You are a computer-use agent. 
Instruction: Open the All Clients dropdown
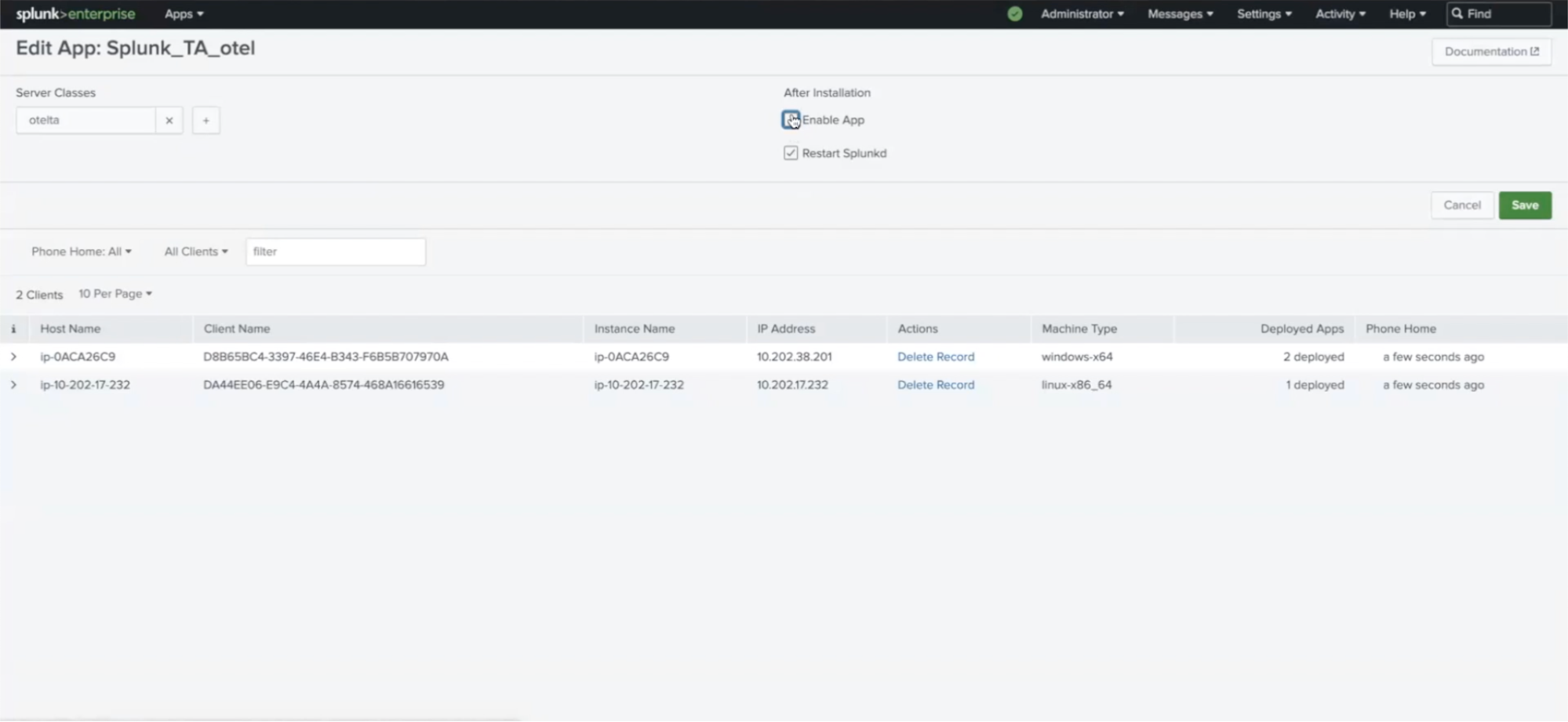[196, 252]
